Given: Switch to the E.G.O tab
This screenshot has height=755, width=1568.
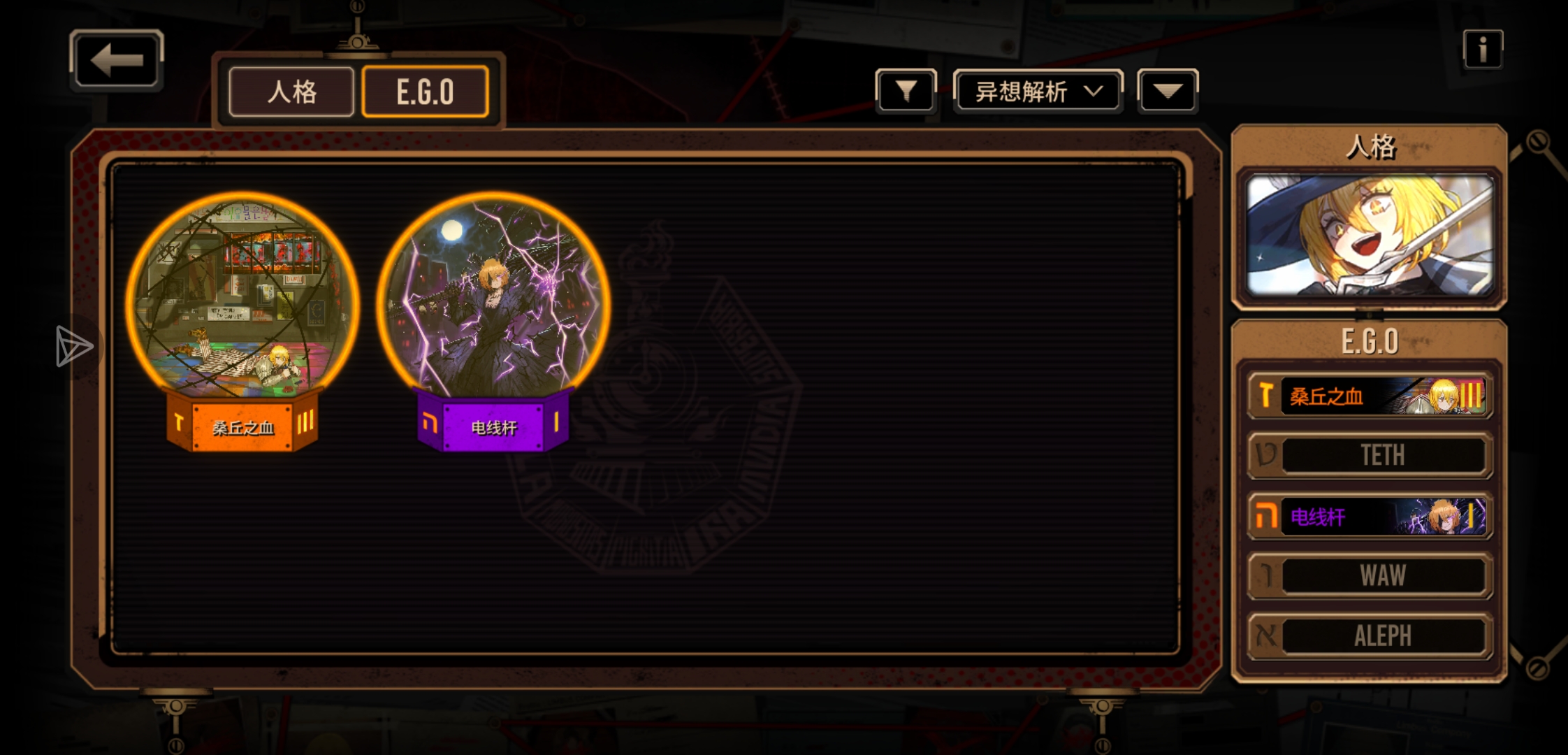Looking at the screenshot, I should (x=425, y=92).
